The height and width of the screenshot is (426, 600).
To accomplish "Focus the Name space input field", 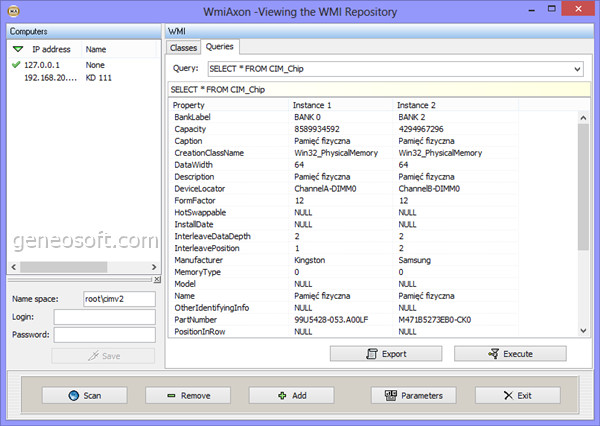I will click(x=119, y=299).
